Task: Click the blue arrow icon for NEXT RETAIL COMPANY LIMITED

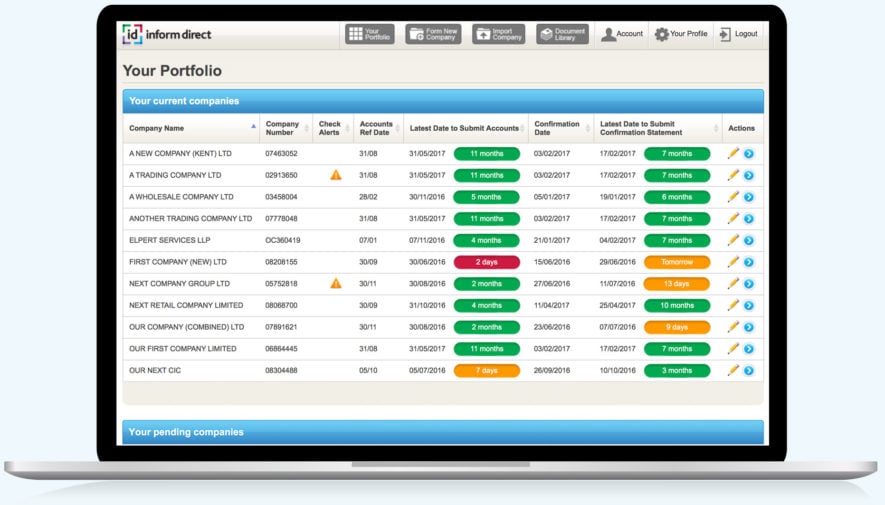Action: 748,306
